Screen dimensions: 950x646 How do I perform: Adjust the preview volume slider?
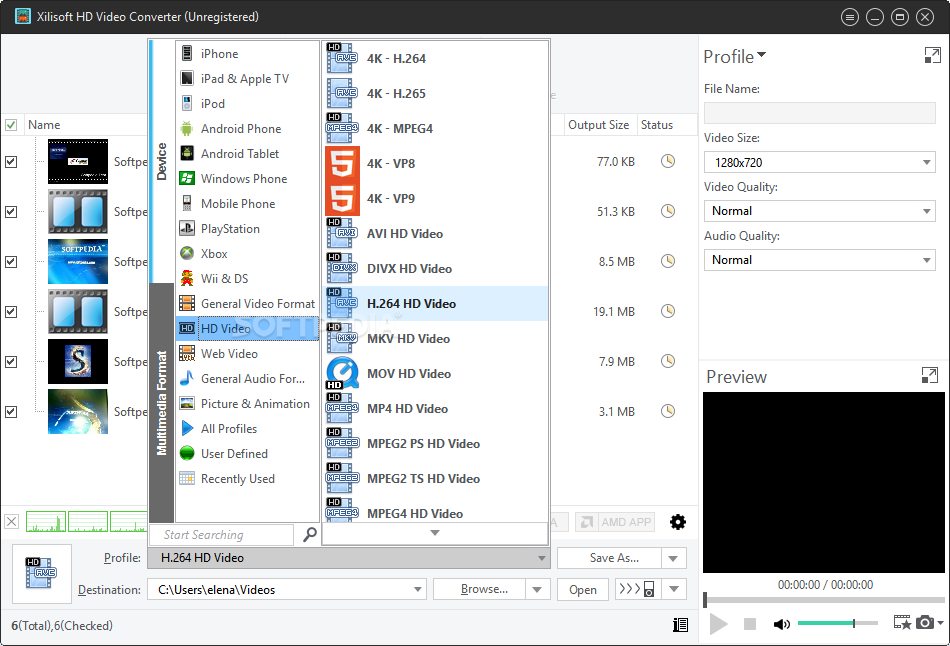click(x=837, y=623)
